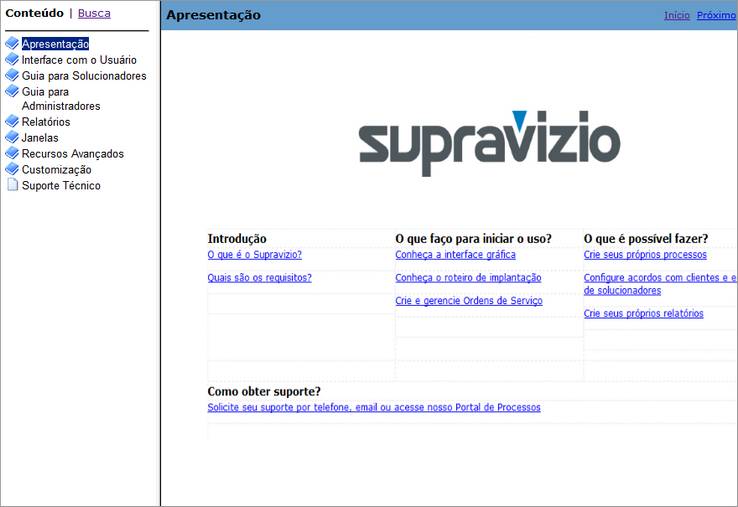Image resolution: width=738 pixels, height=507 pixels.
Task: Open 'Conheça o roteiro de implantação' link
Action: (x=468, y=278)
